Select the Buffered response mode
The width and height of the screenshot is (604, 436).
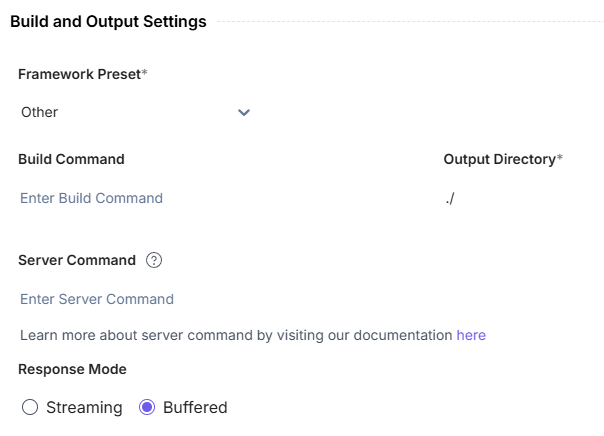pos(147,407)
